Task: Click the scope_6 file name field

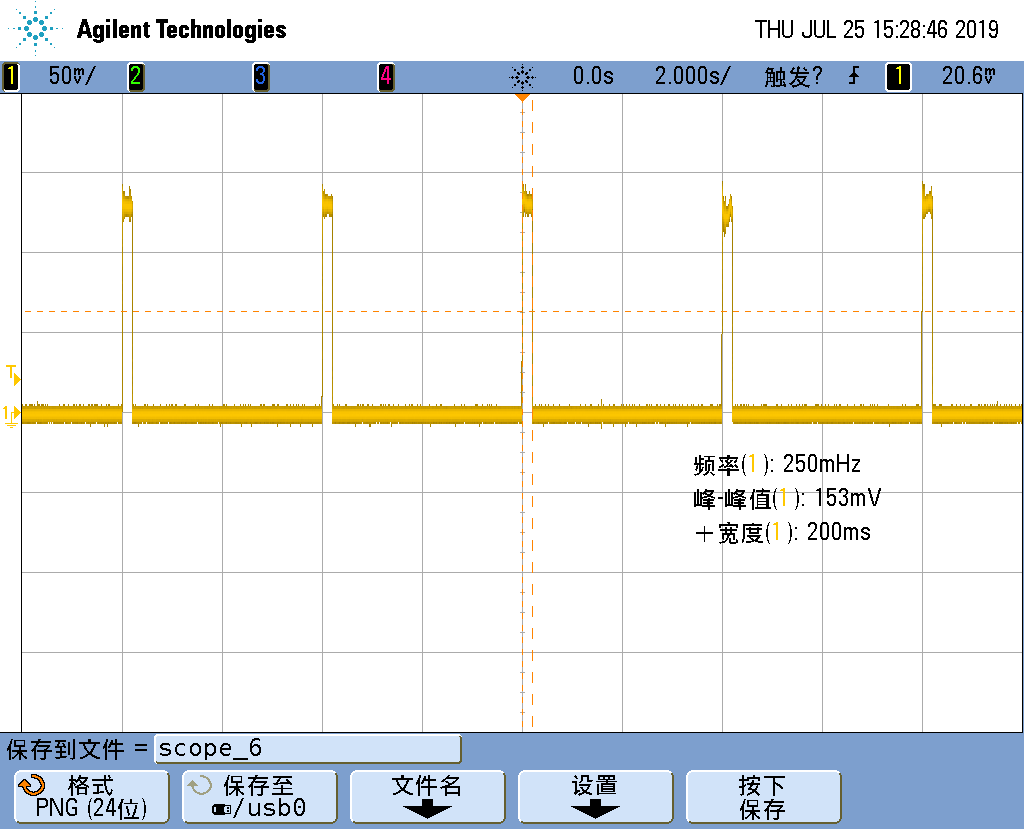Action: click(x=307, y=748)
